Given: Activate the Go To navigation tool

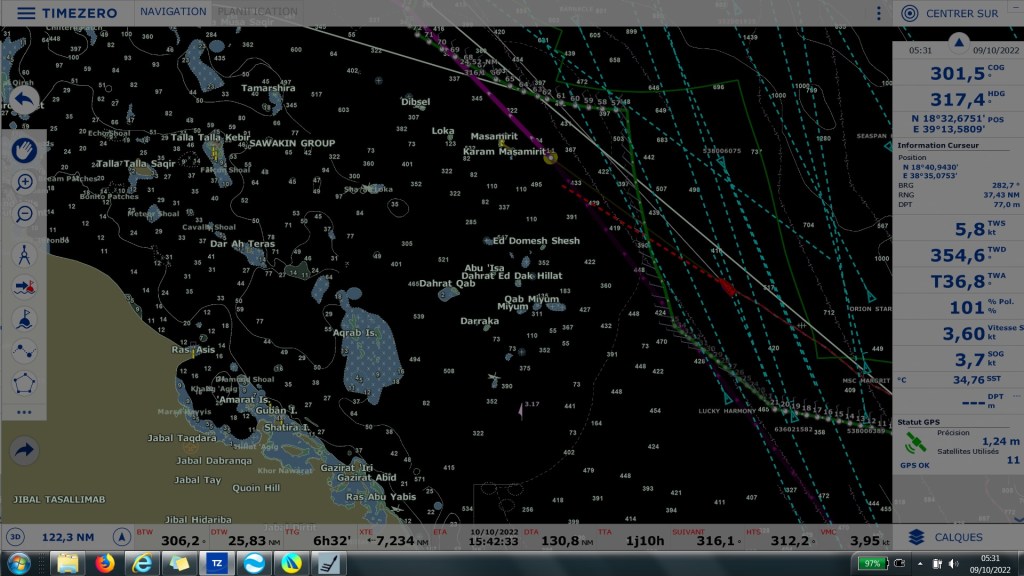Looking at the screenshot, I should click(24, 287).
